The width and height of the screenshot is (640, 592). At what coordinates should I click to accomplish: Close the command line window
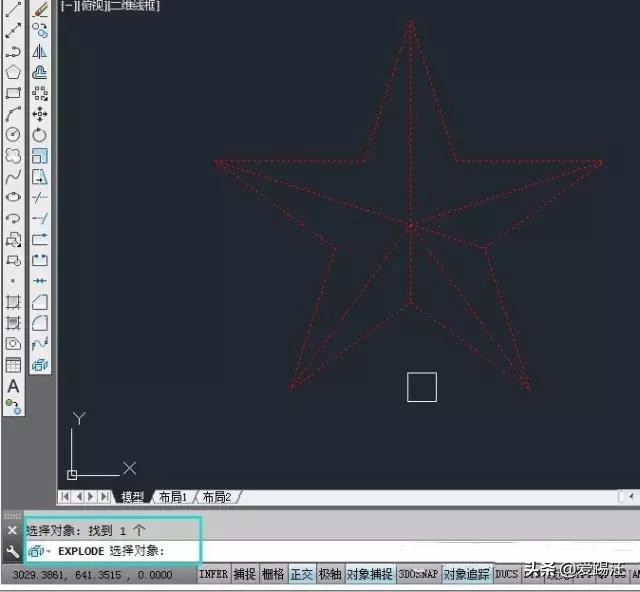point(12,530)
